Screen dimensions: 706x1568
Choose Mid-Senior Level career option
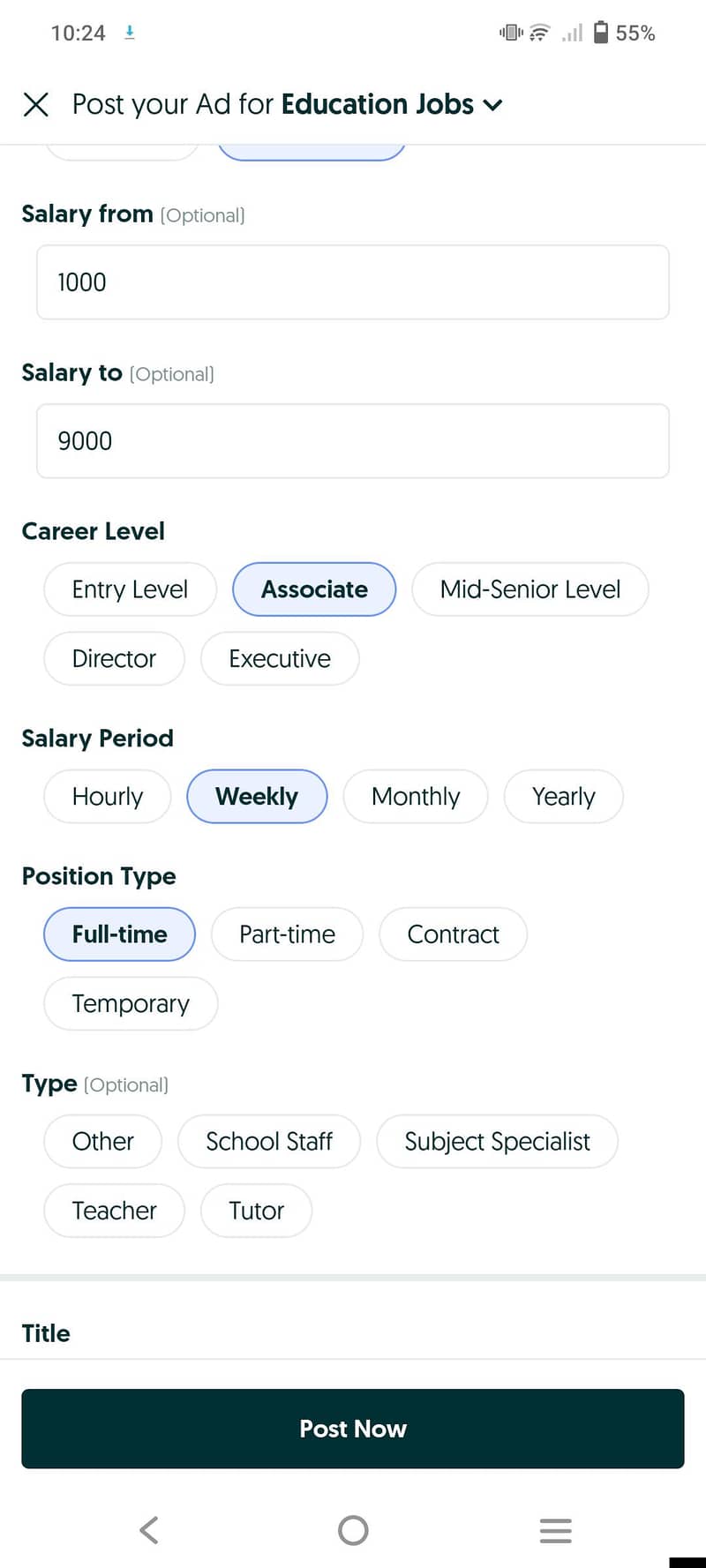coord(530,589)
